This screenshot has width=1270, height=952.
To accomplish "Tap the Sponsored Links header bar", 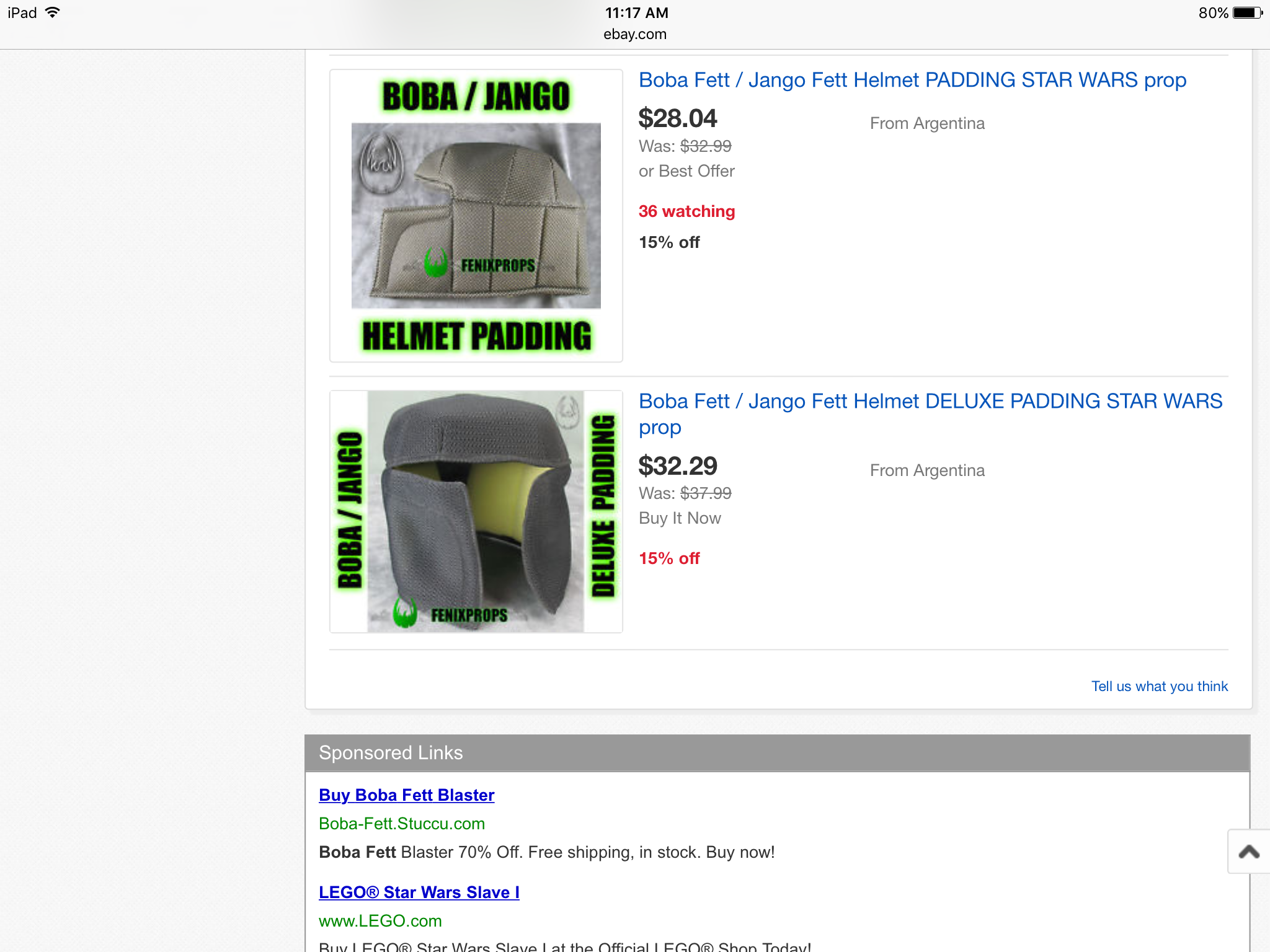I will (x=778, y=753).
